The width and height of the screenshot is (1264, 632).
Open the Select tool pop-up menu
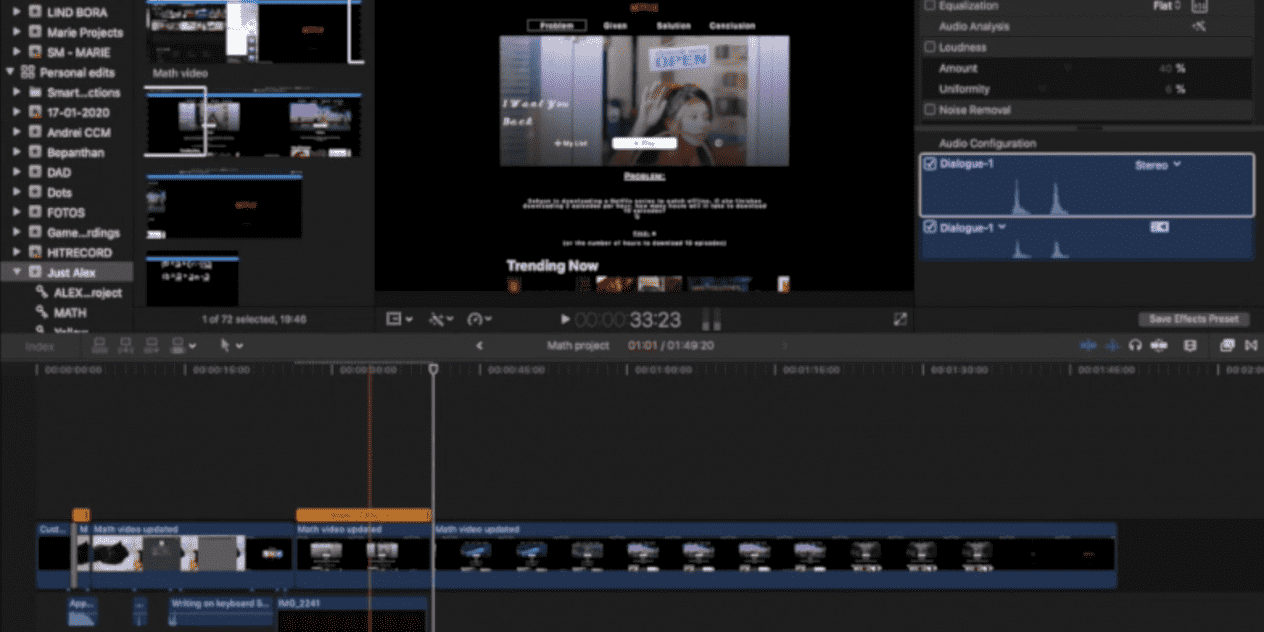[231, 346]
